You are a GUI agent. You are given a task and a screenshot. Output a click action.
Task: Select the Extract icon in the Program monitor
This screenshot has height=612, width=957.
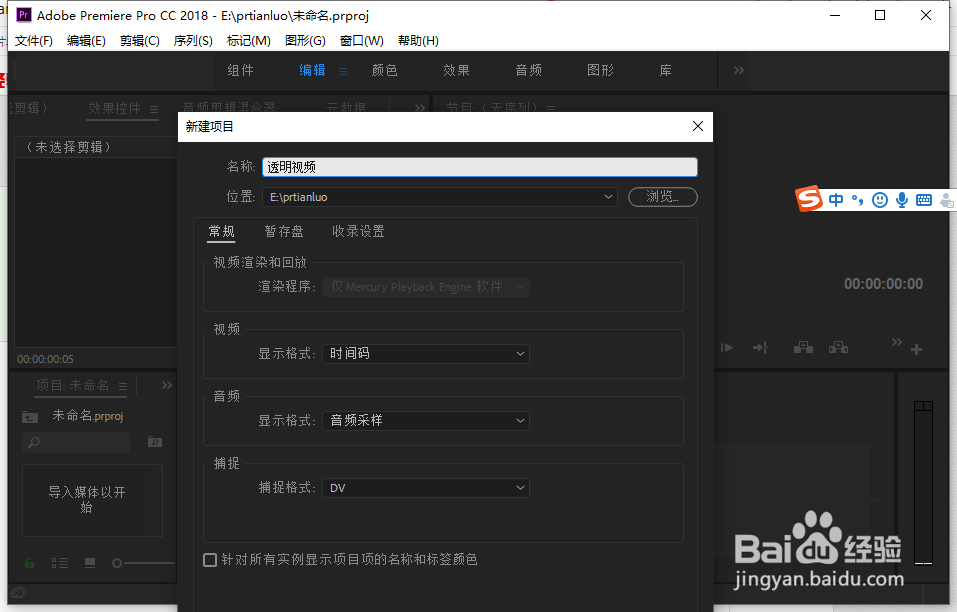pyautogui.click(x=838, y=347)
